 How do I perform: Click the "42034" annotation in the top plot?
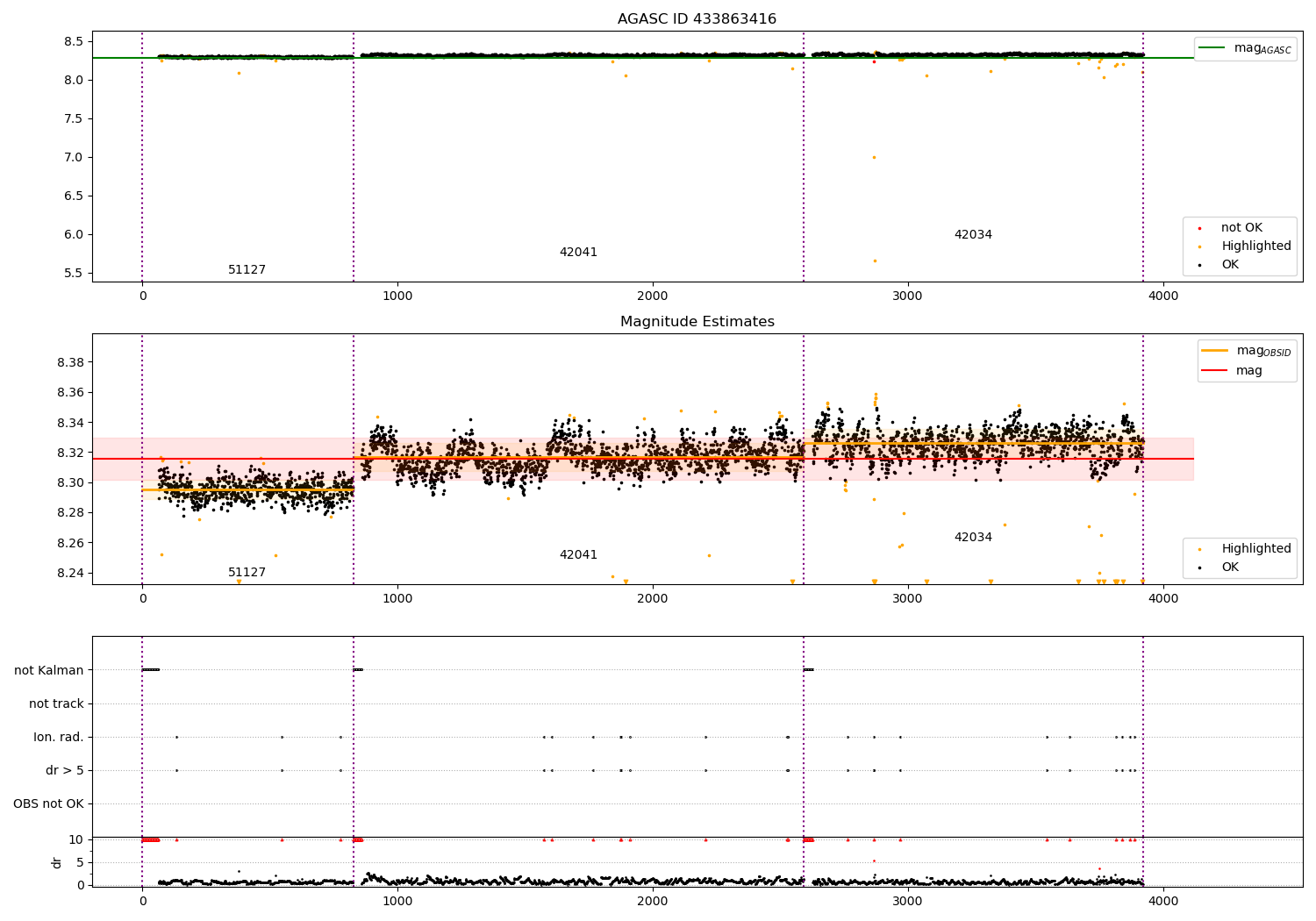(973, 235)
